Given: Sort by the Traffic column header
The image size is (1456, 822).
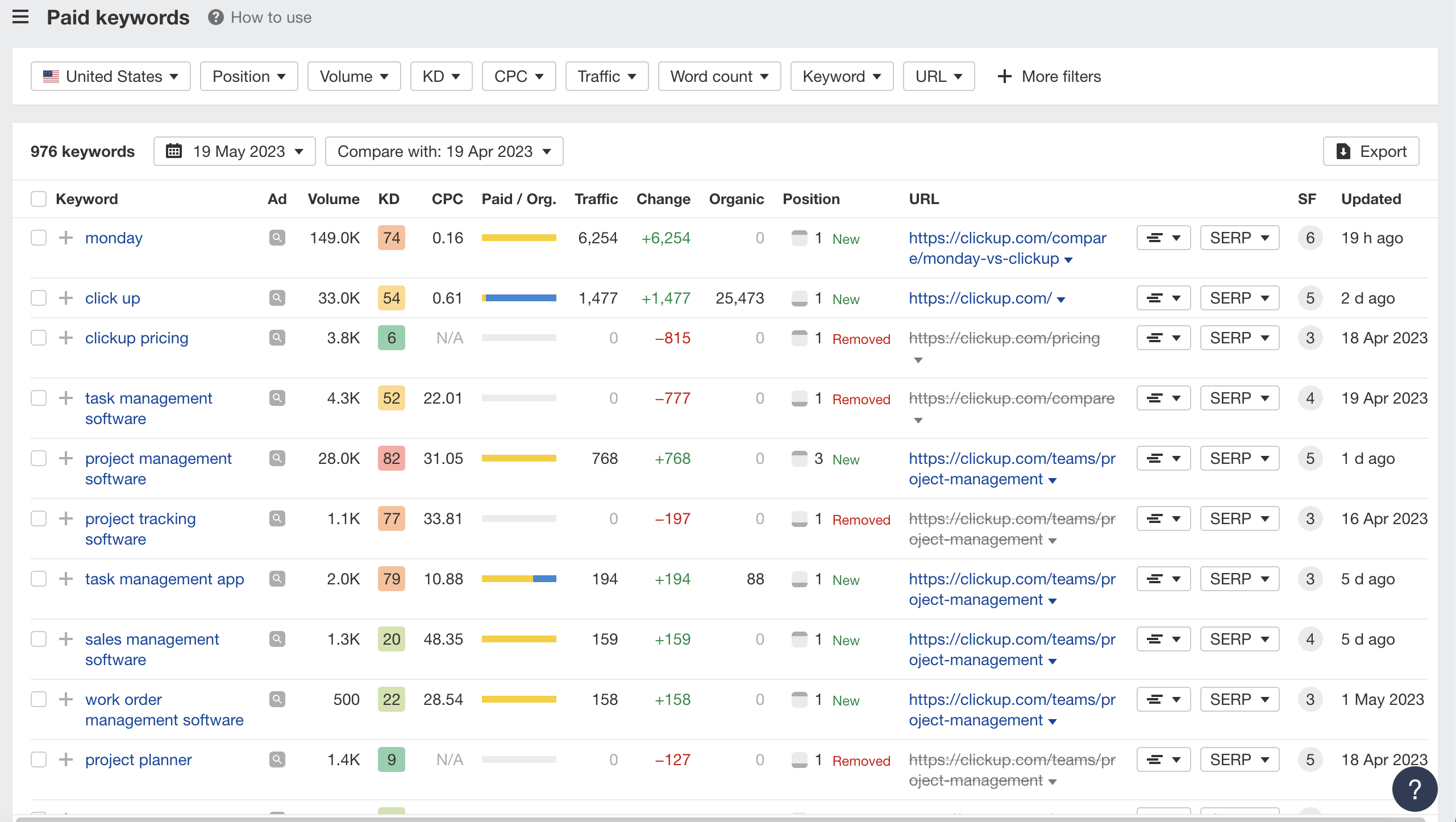Looking at the screenshot, I should pyautogui.click(x=596, y=199).
